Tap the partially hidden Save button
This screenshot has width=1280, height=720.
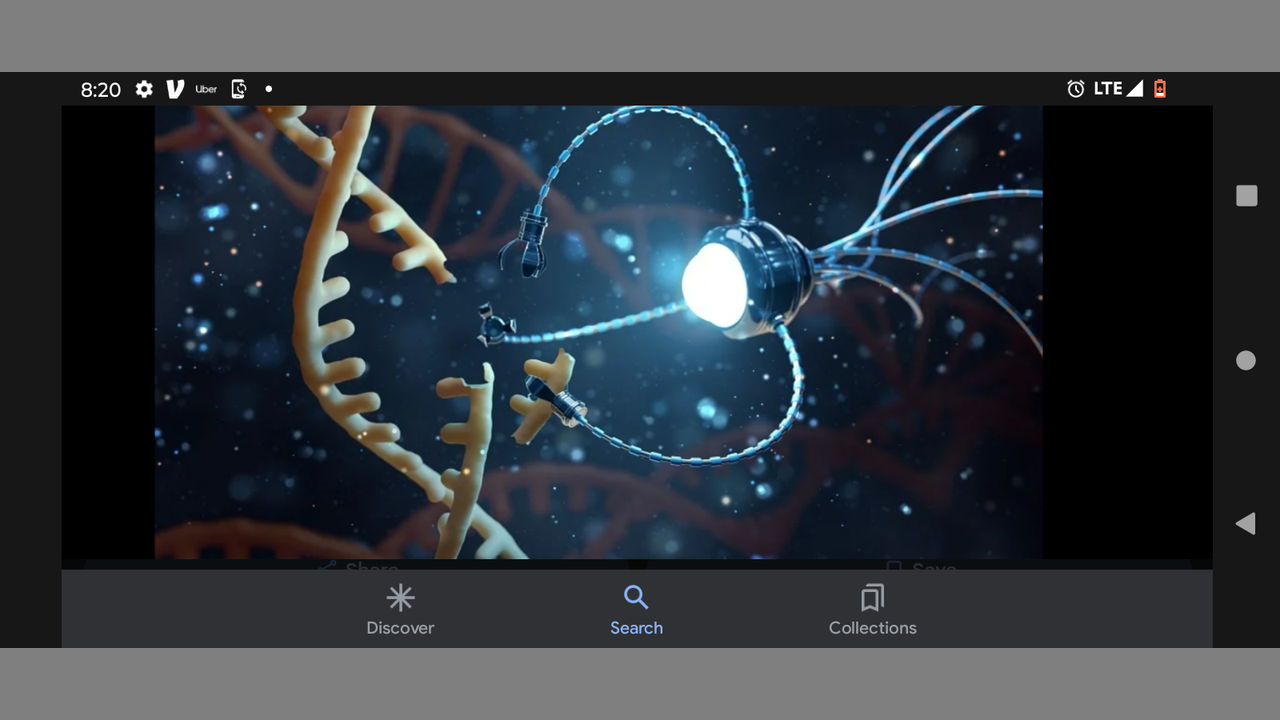click(922, 566)
